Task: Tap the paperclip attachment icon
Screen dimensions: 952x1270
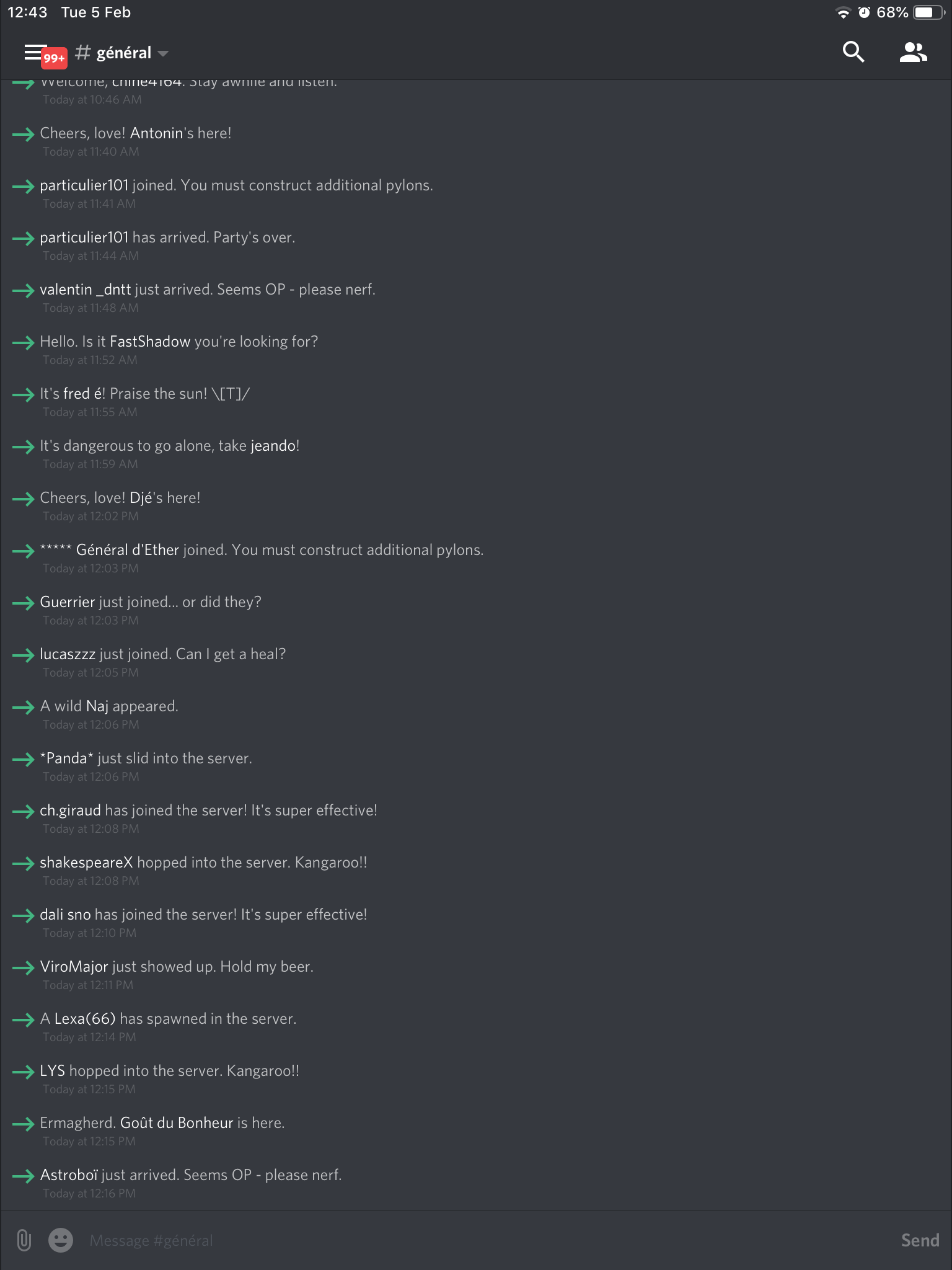Action: pyautogui.click(x=24, y=1240)
